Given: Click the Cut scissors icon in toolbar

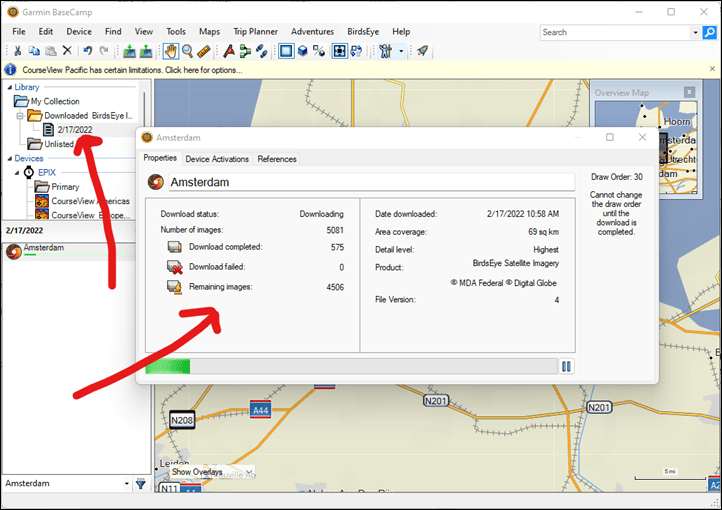Looking at the screenshot, I should point(17,51).
